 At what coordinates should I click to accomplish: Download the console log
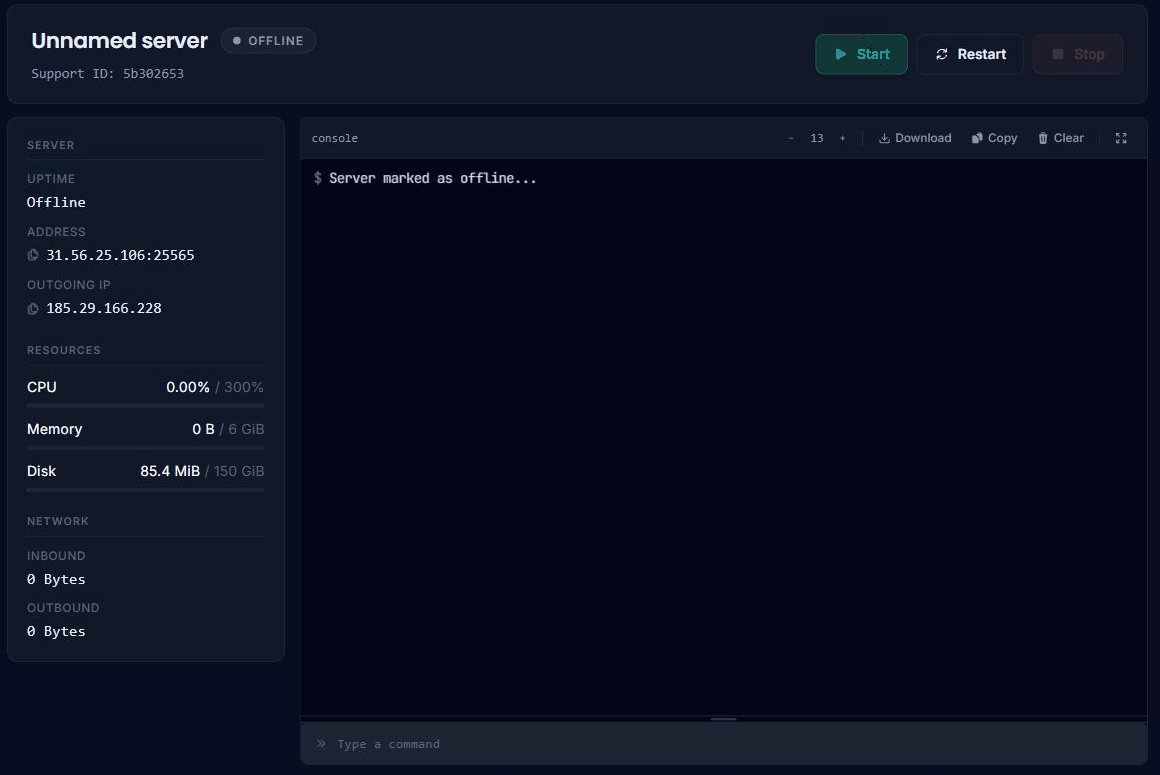(x=915, y=138)
